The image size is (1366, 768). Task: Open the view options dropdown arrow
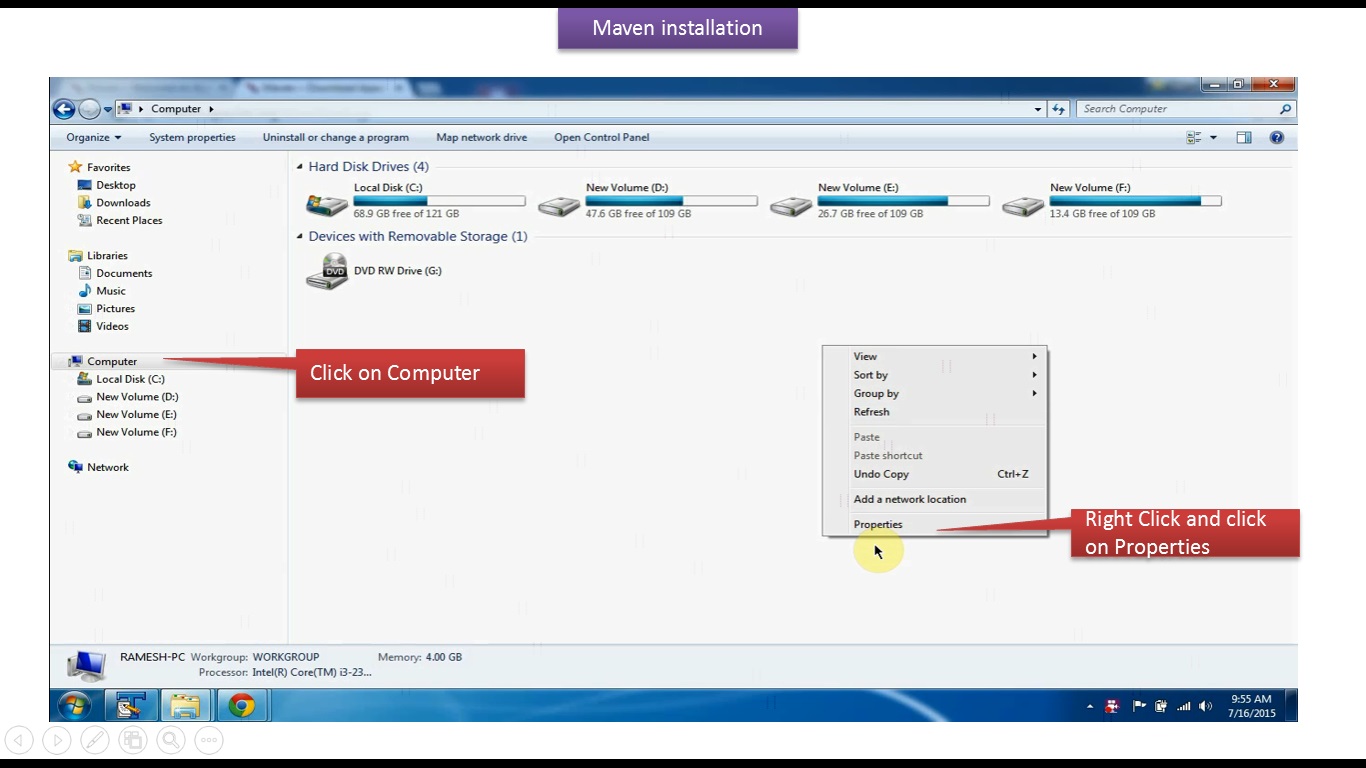click(1213, 138)
